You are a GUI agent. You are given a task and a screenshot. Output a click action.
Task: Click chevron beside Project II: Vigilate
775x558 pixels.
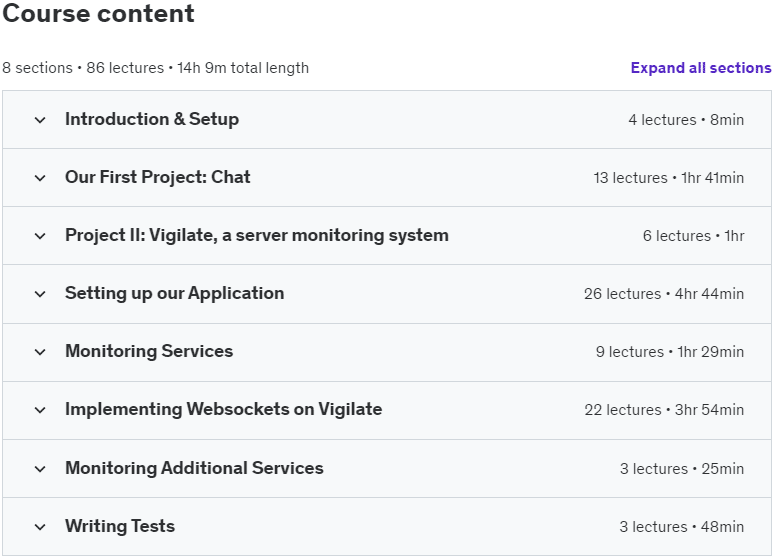(40, 236)
